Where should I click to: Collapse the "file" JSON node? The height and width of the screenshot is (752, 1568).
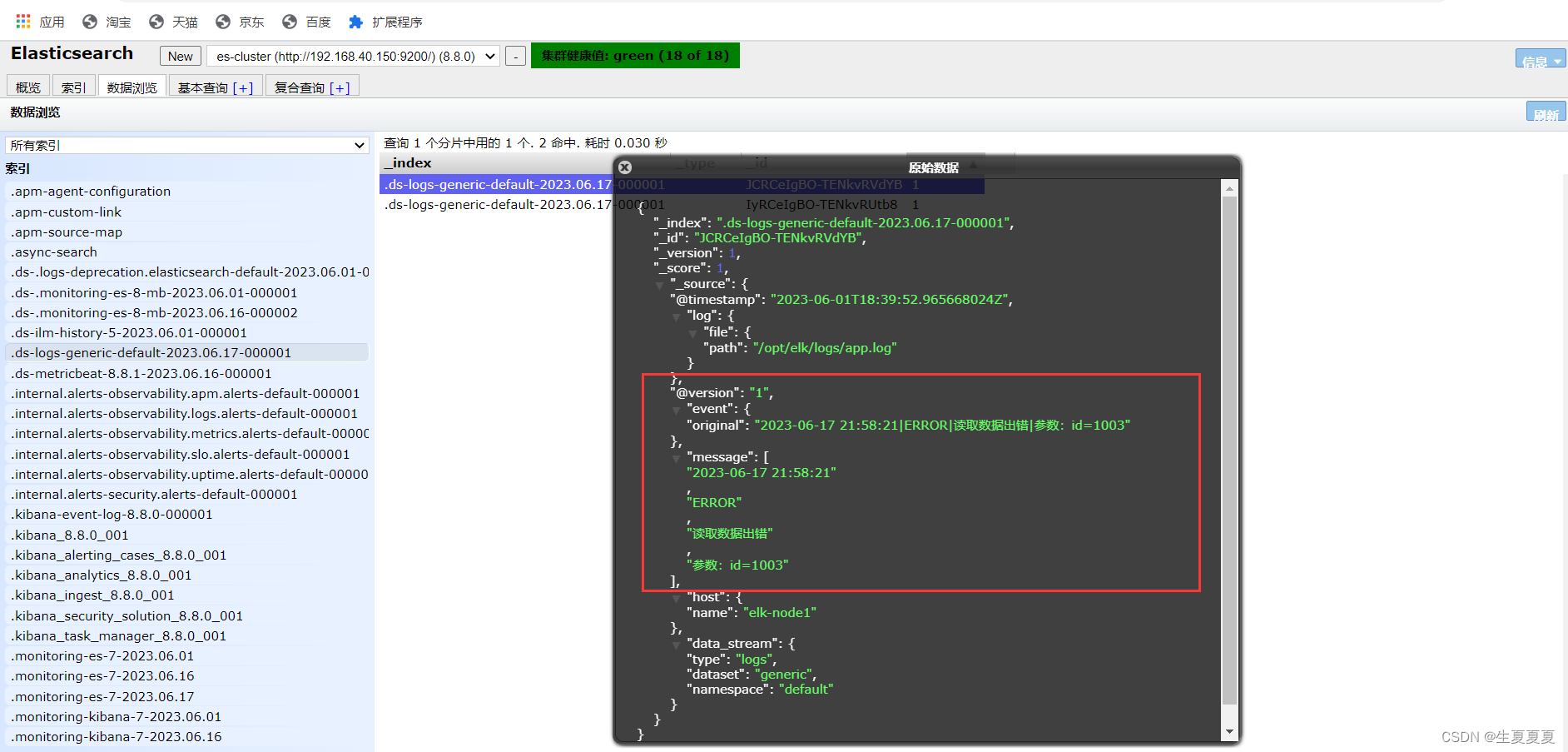click(x=693, y=333)
